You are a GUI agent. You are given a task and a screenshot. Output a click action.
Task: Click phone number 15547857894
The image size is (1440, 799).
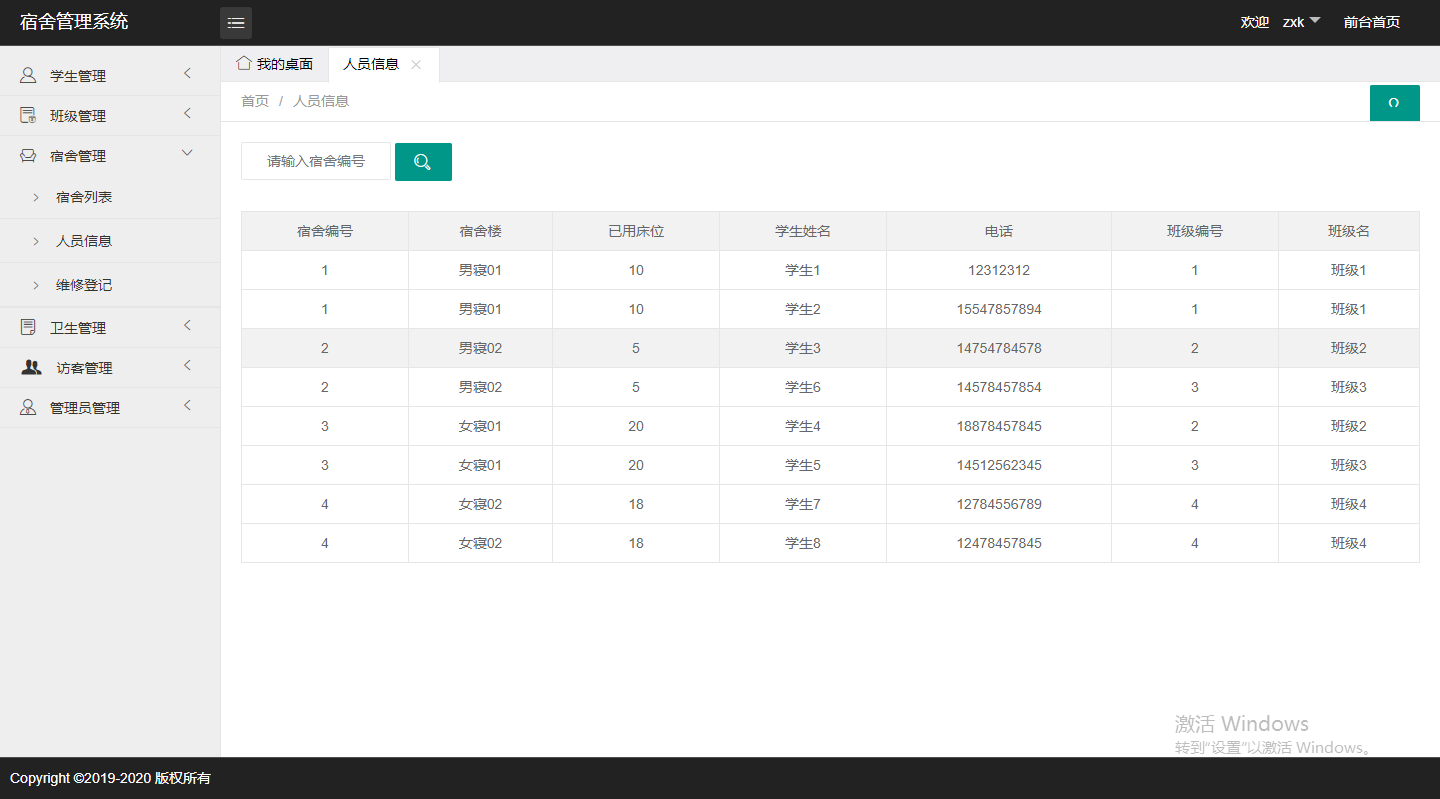pyautogui.click(x=999, y=309)
